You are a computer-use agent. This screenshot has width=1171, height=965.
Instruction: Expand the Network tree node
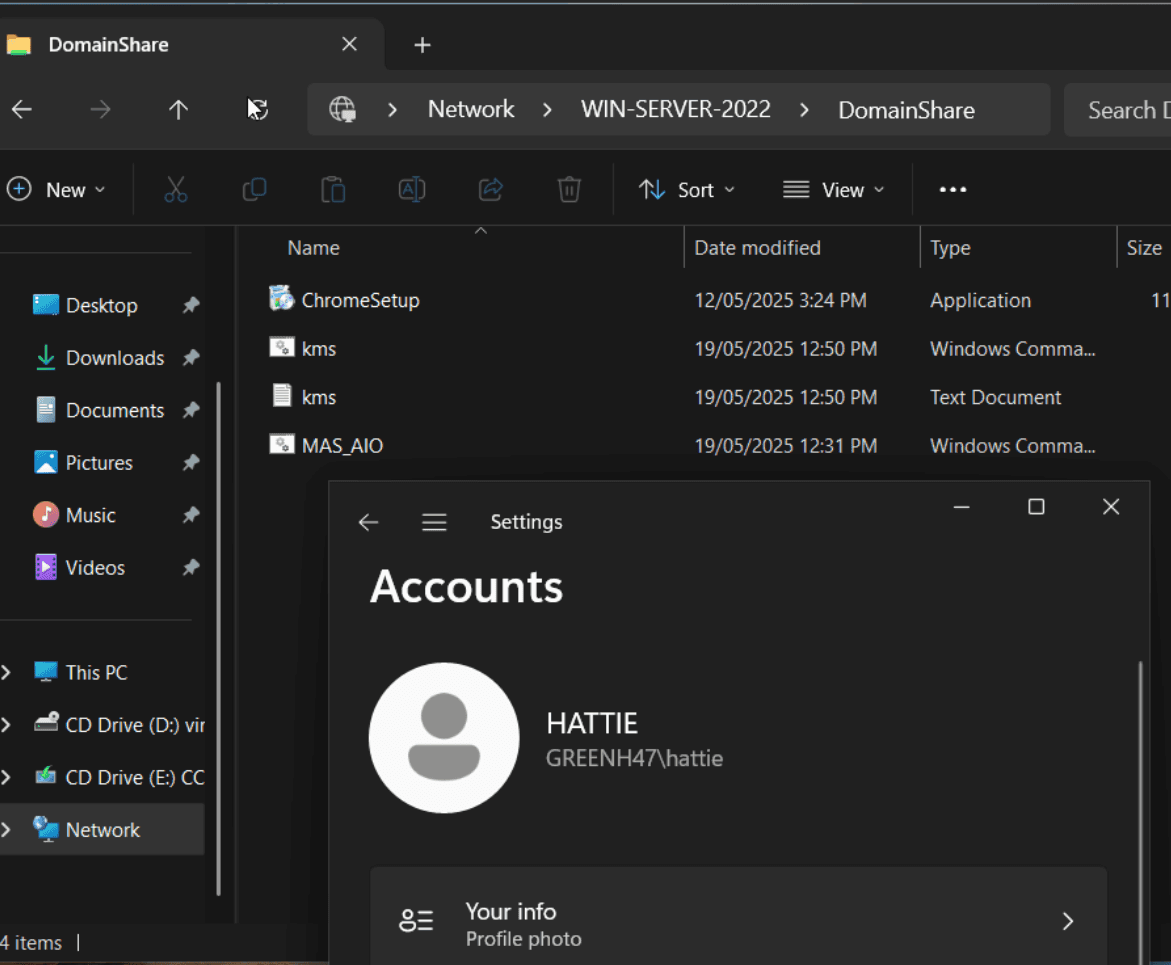click(x=6, y=830)
